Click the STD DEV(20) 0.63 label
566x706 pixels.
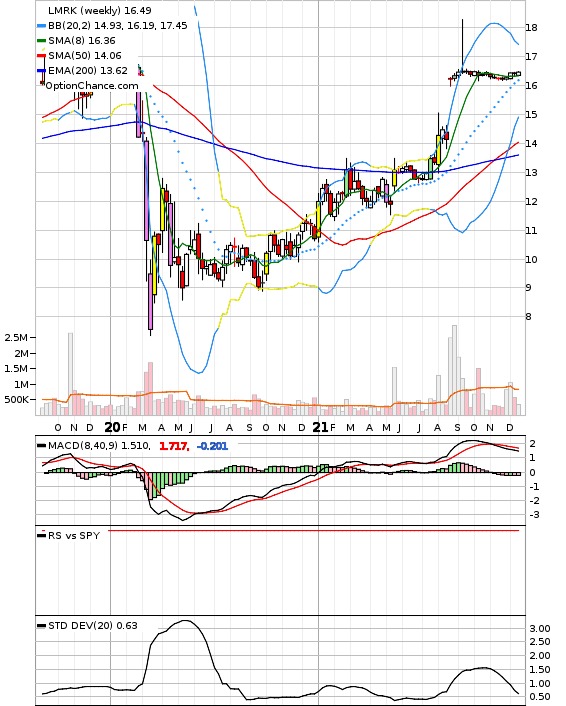tap(93, 626)
